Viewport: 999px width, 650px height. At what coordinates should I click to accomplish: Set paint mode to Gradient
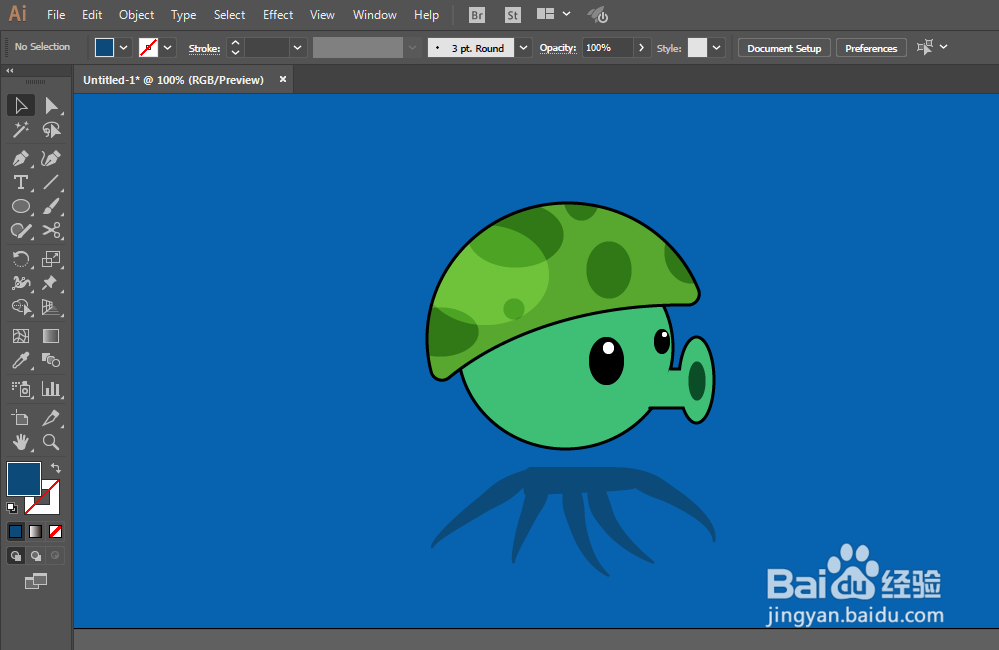[x=36, y=531]
